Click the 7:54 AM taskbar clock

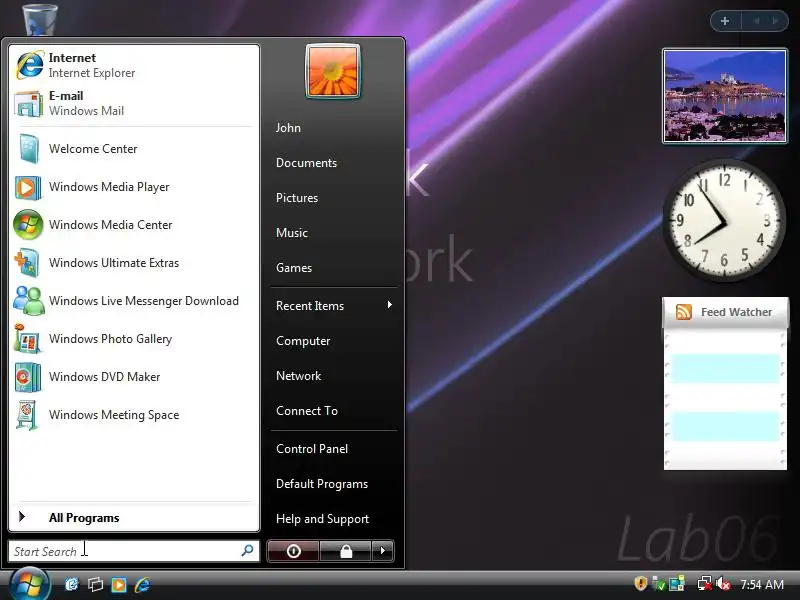762,584
